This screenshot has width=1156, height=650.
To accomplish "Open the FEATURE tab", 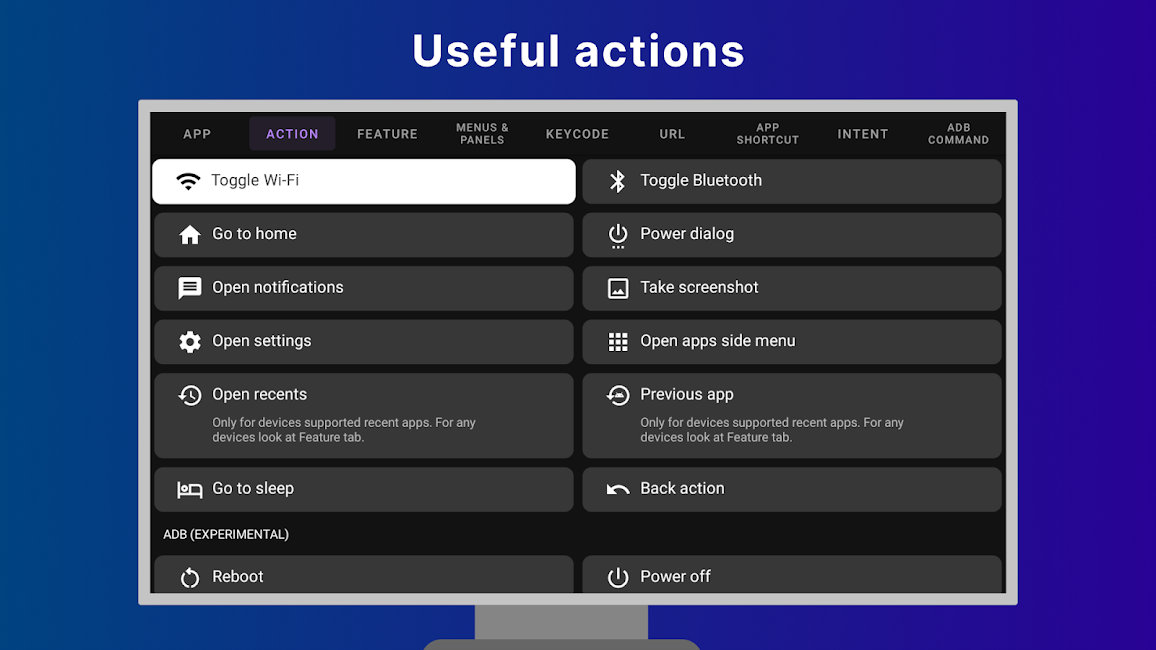I will click(387, 134).
